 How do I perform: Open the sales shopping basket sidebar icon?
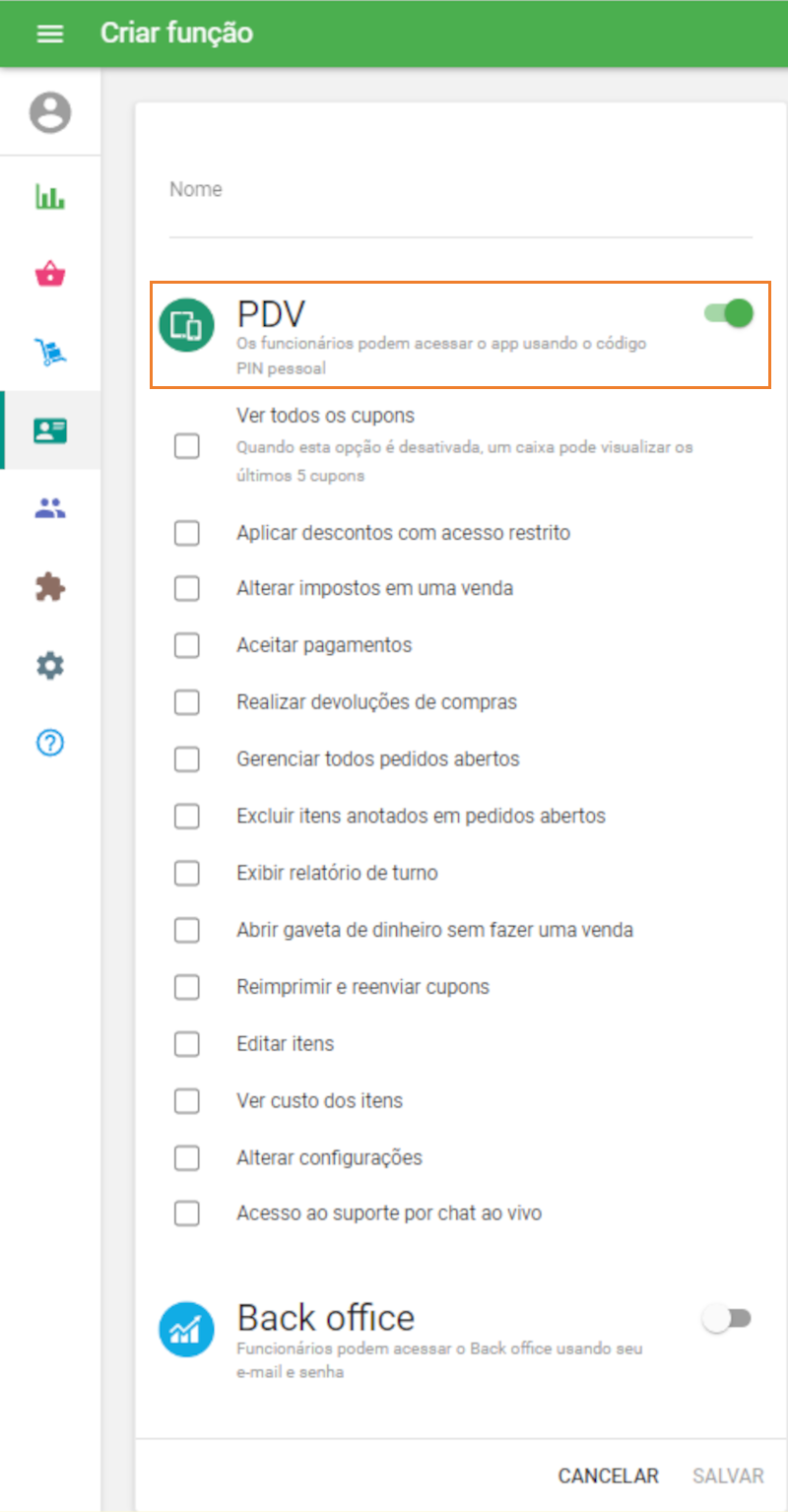[50, 274]
